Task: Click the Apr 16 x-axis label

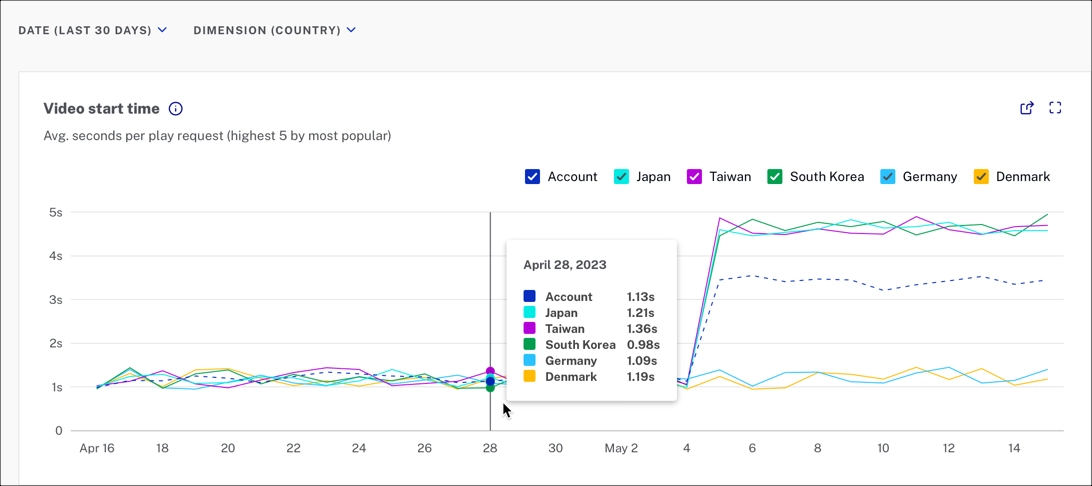Action: click(x=97, y=449)
